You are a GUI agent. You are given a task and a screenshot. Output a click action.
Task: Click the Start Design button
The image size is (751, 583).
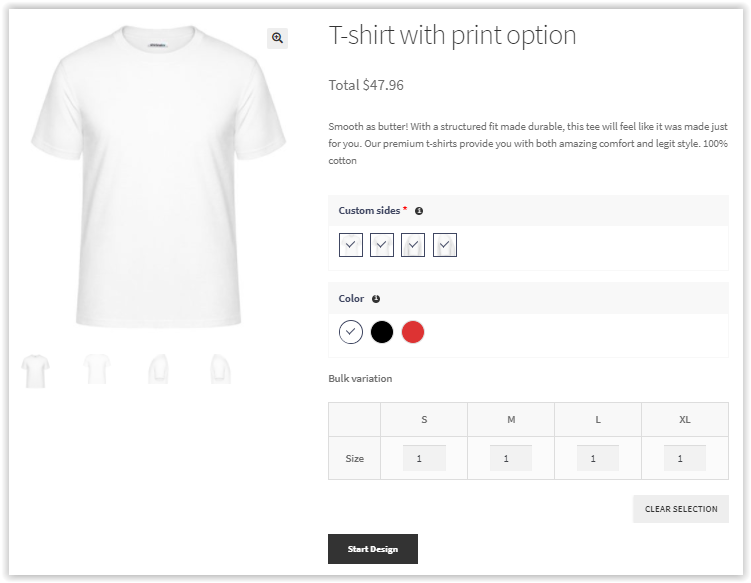pyautogui.click(x=373, y=549)
